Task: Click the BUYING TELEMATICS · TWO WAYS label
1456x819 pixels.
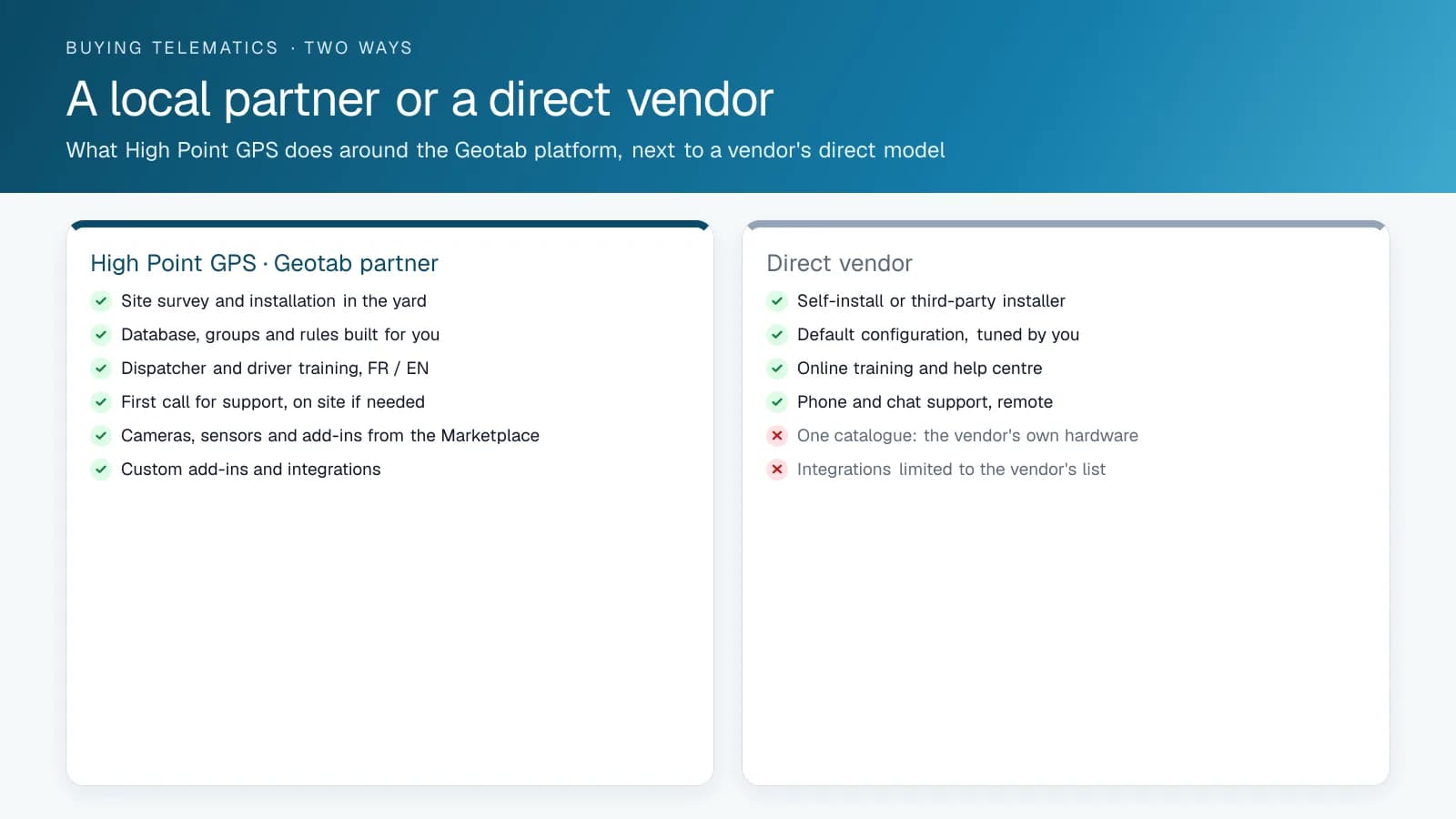Action: tap(239, 48)
